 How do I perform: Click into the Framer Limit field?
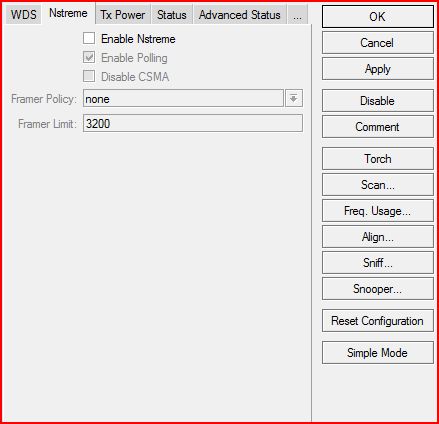tap(193, 123)
